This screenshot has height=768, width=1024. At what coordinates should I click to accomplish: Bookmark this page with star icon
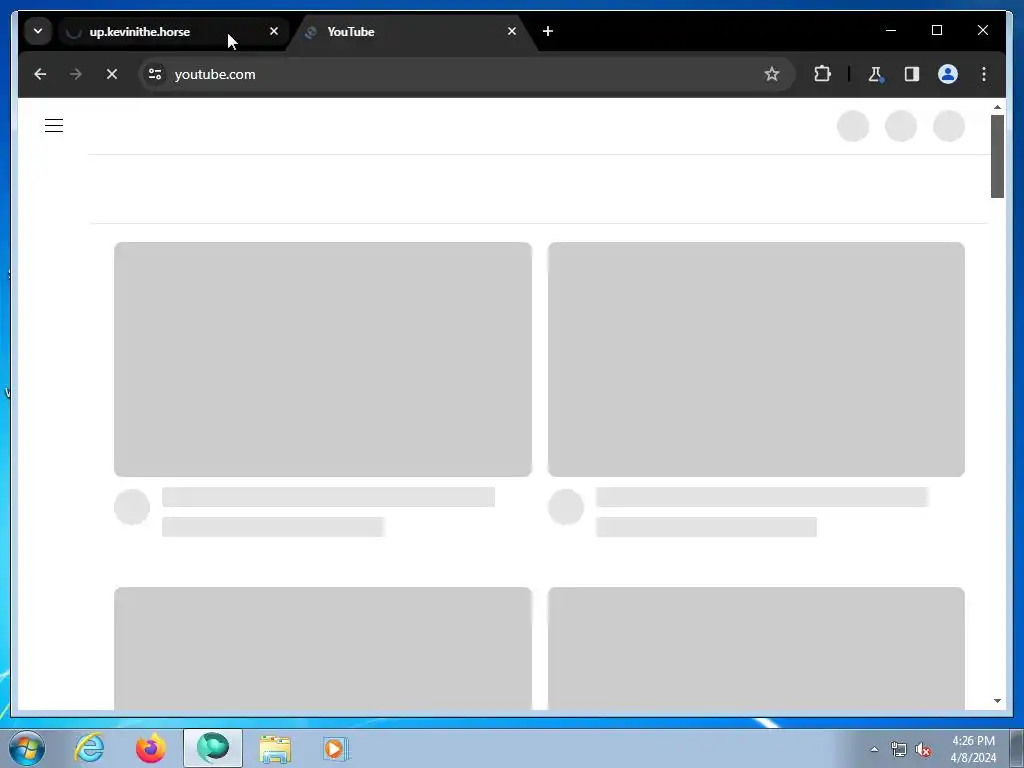[x=772, y=74]
